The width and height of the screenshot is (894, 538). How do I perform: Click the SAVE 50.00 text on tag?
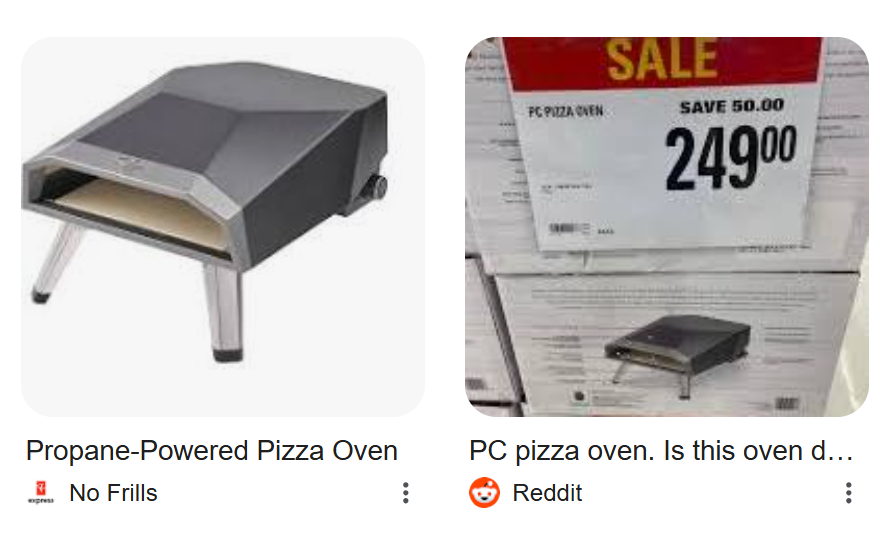(732, 106)
